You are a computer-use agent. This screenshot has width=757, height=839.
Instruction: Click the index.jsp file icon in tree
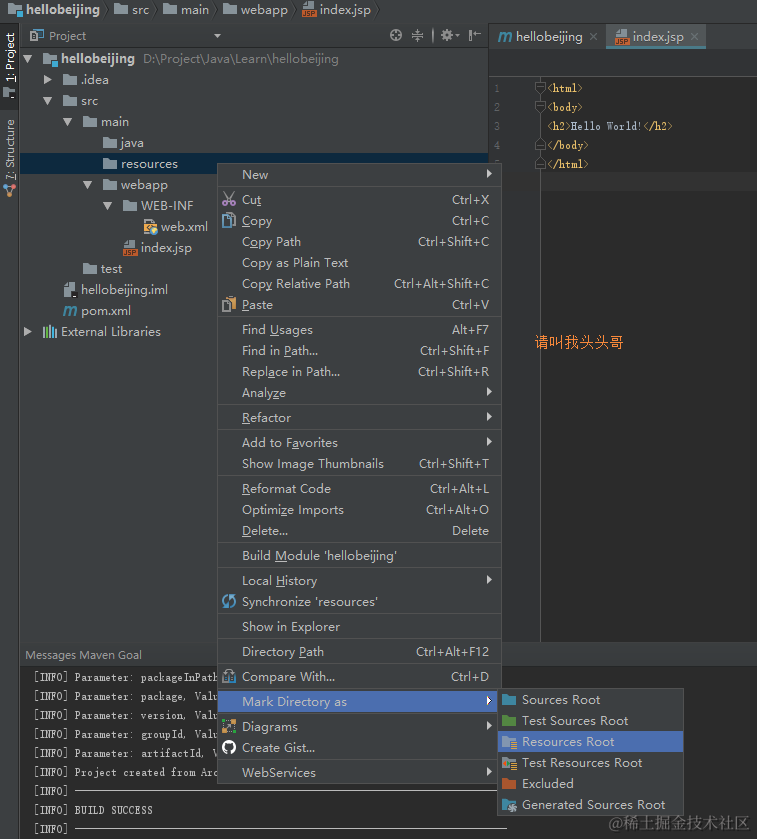[x=130, y=248]
